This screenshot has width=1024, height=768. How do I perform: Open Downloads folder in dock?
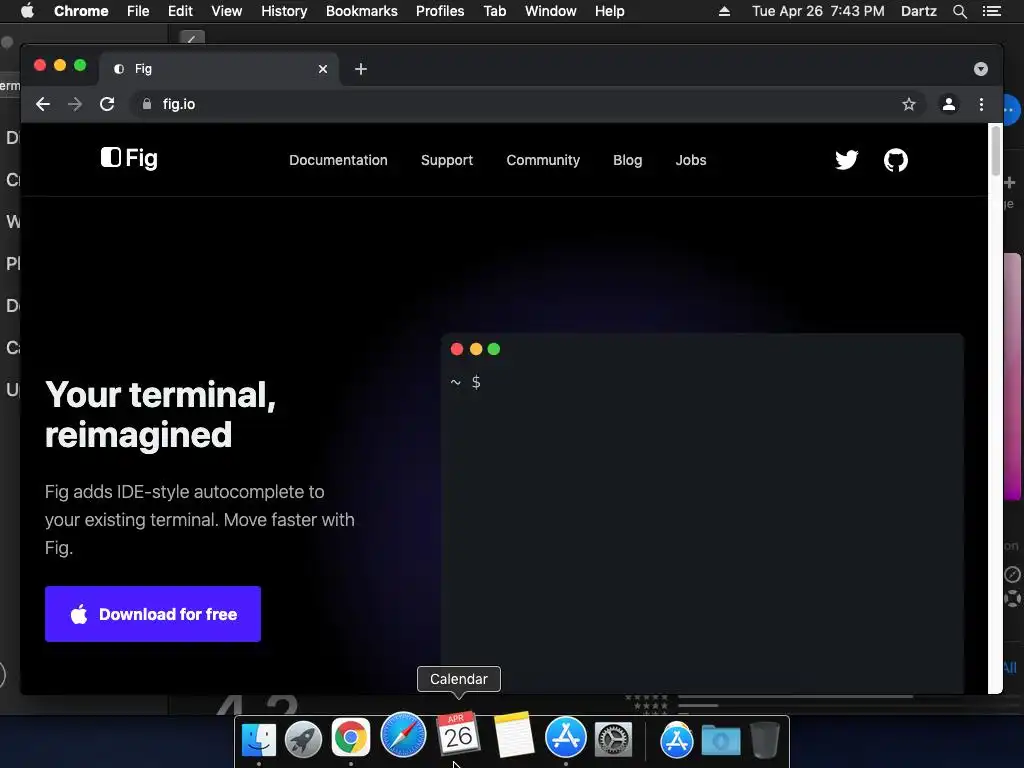[x=721, y=741]
